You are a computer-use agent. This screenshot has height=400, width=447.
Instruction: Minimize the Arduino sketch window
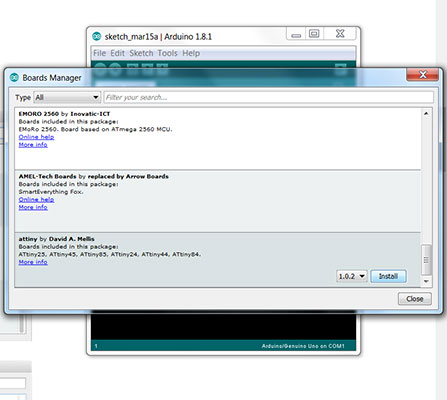(296, 34)
